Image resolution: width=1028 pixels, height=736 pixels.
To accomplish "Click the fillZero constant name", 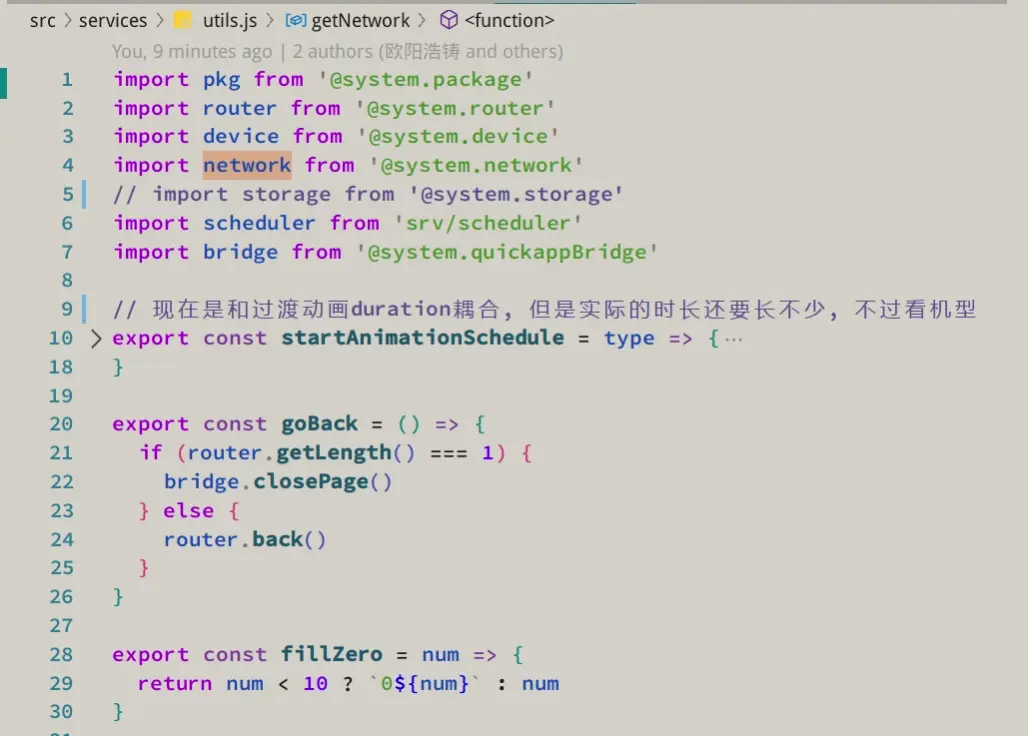I will tap(331, 655).
